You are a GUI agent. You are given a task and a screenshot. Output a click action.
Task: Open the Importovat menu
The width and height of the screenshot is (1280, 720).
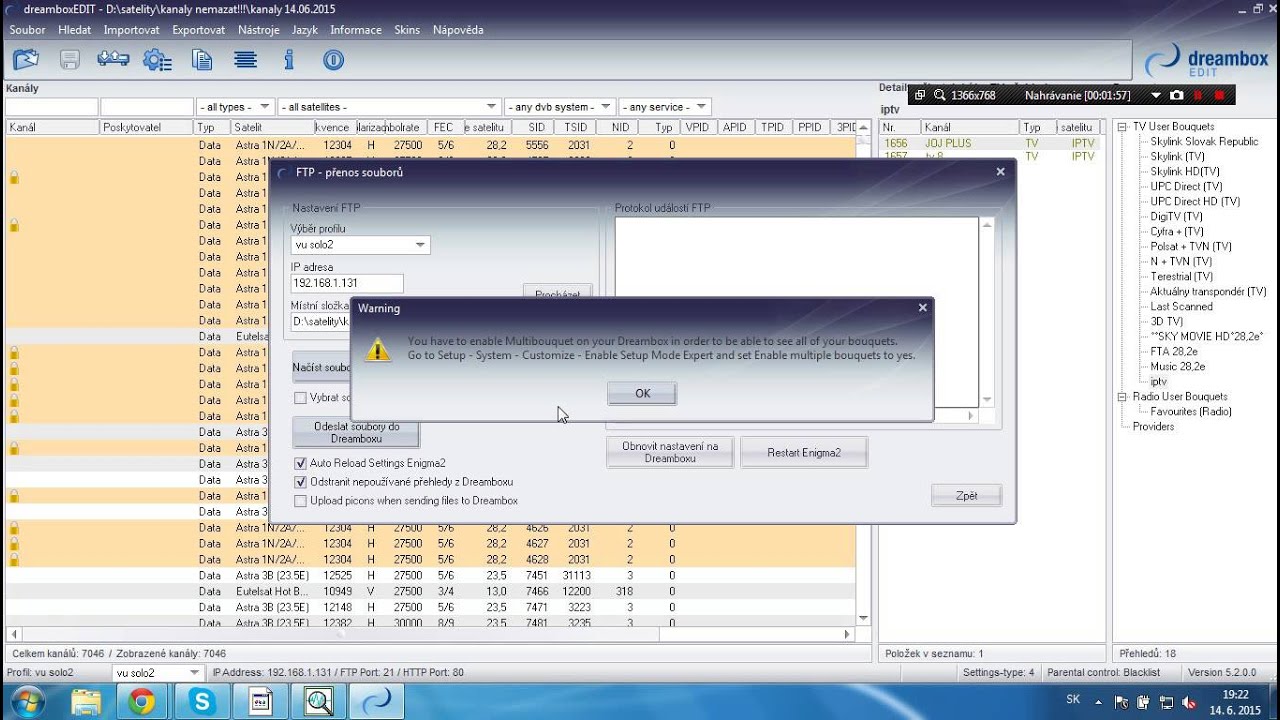(131, 30)
